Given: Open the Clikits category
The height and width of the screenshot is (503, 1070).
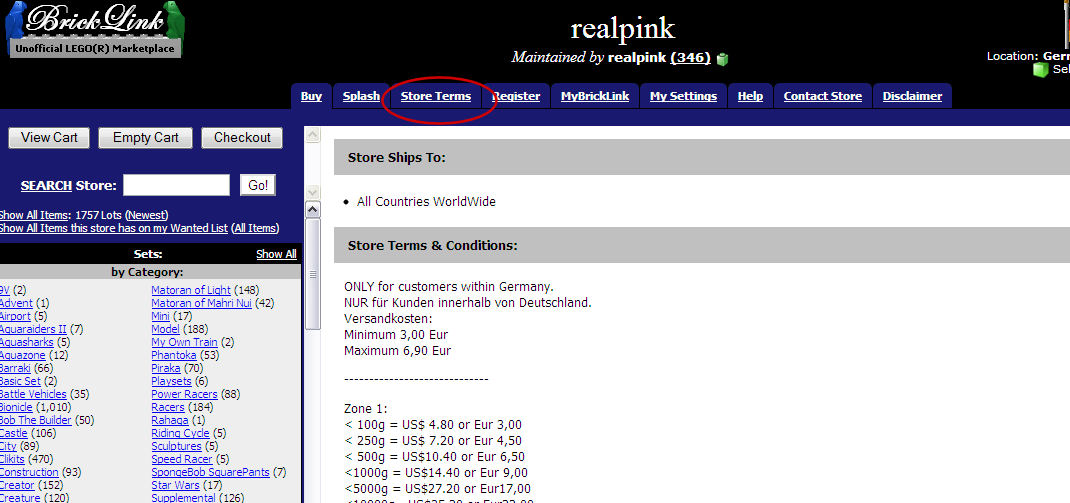Looking at the screenshot, I should coord(12,459).
